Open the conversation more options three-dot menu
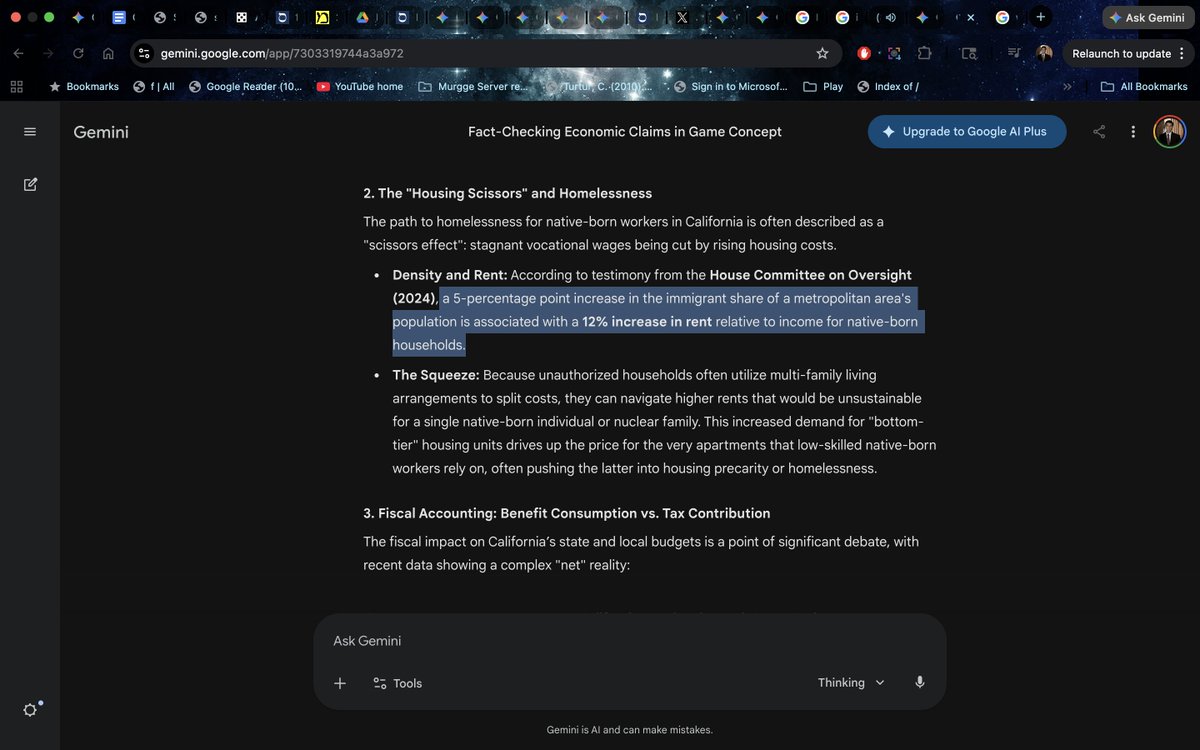This screenshot has height=750, width=1200. pos(1133,132)
